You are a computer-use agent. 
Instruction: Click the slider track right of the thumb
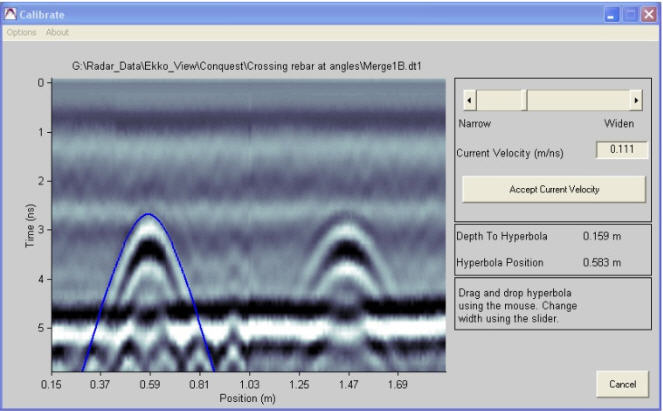click(x=578, y=100)
